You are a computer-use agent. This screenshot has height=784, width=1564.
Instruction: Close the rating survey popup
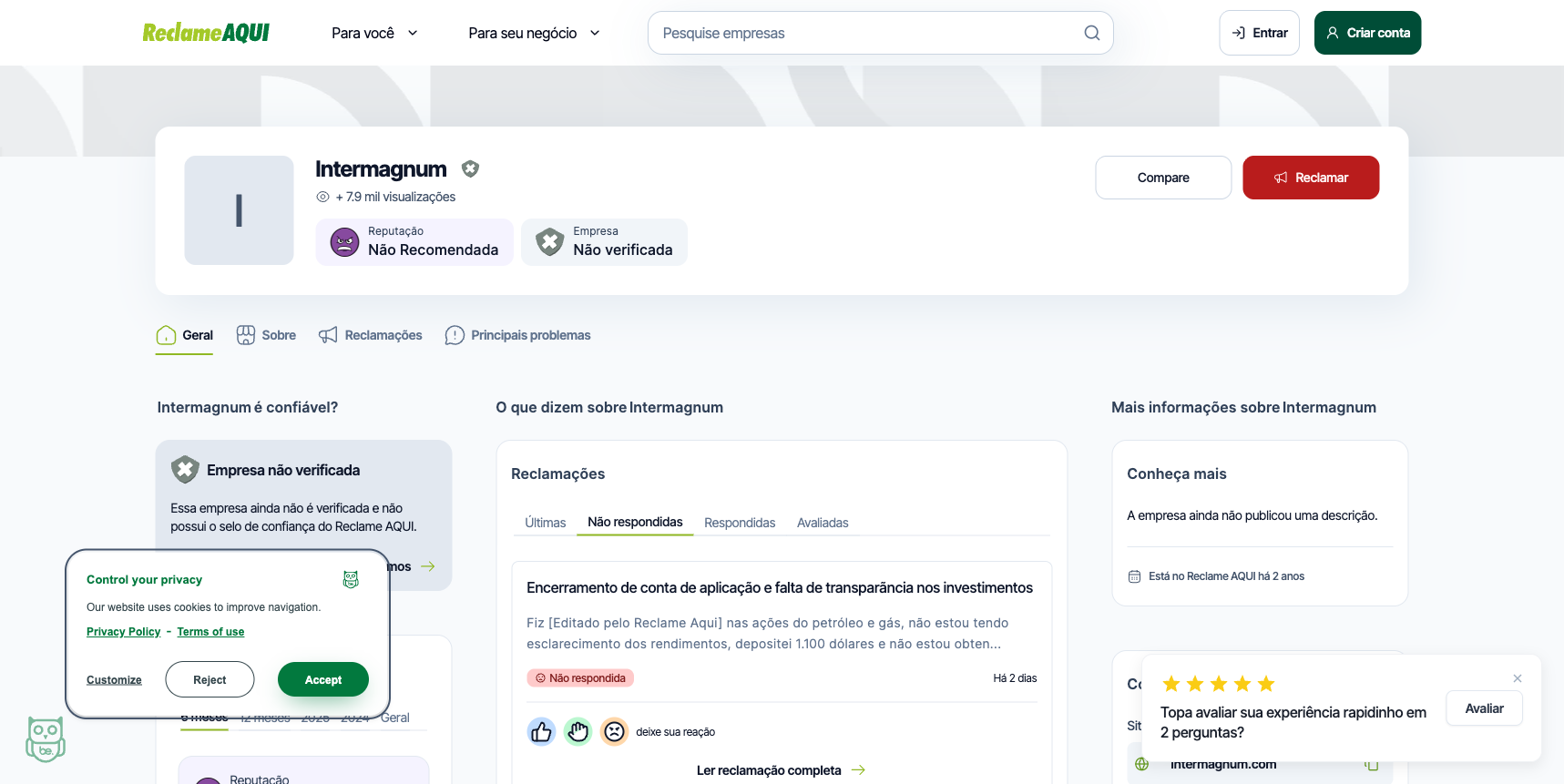click(x=1518, y=678)
